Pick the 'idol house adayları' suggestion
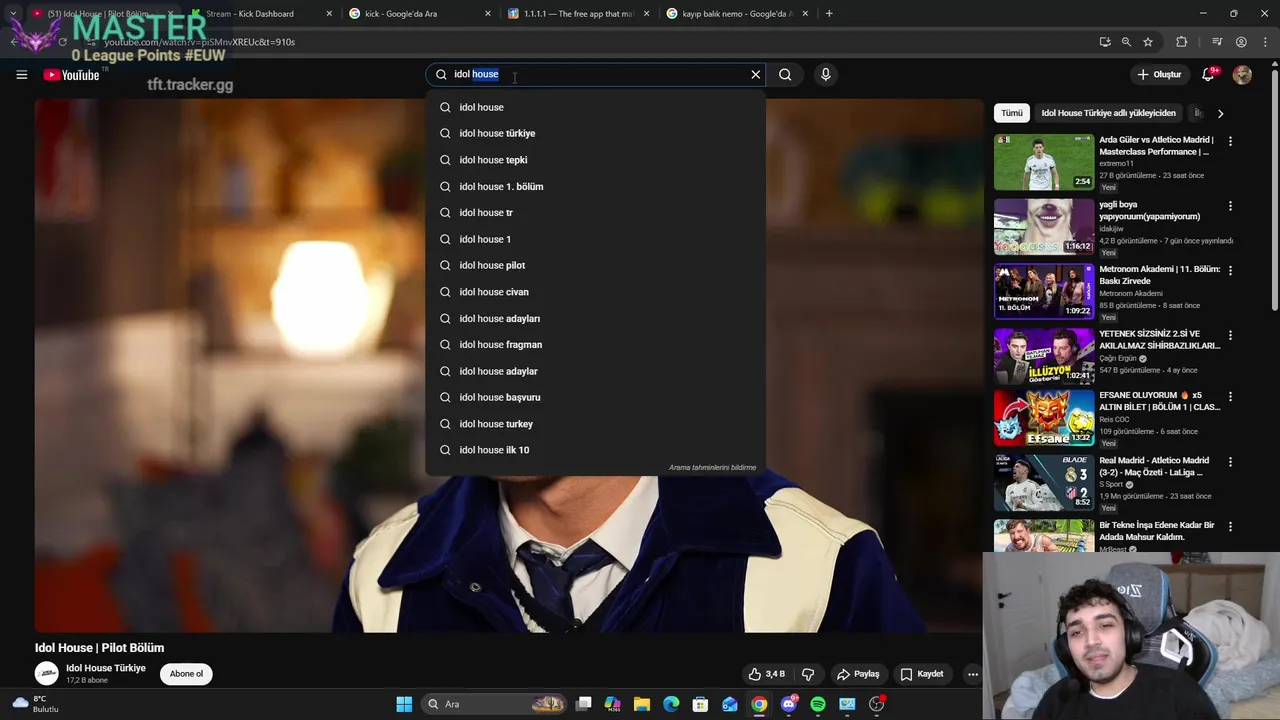The image size is (1280, 720). point(595,318)
